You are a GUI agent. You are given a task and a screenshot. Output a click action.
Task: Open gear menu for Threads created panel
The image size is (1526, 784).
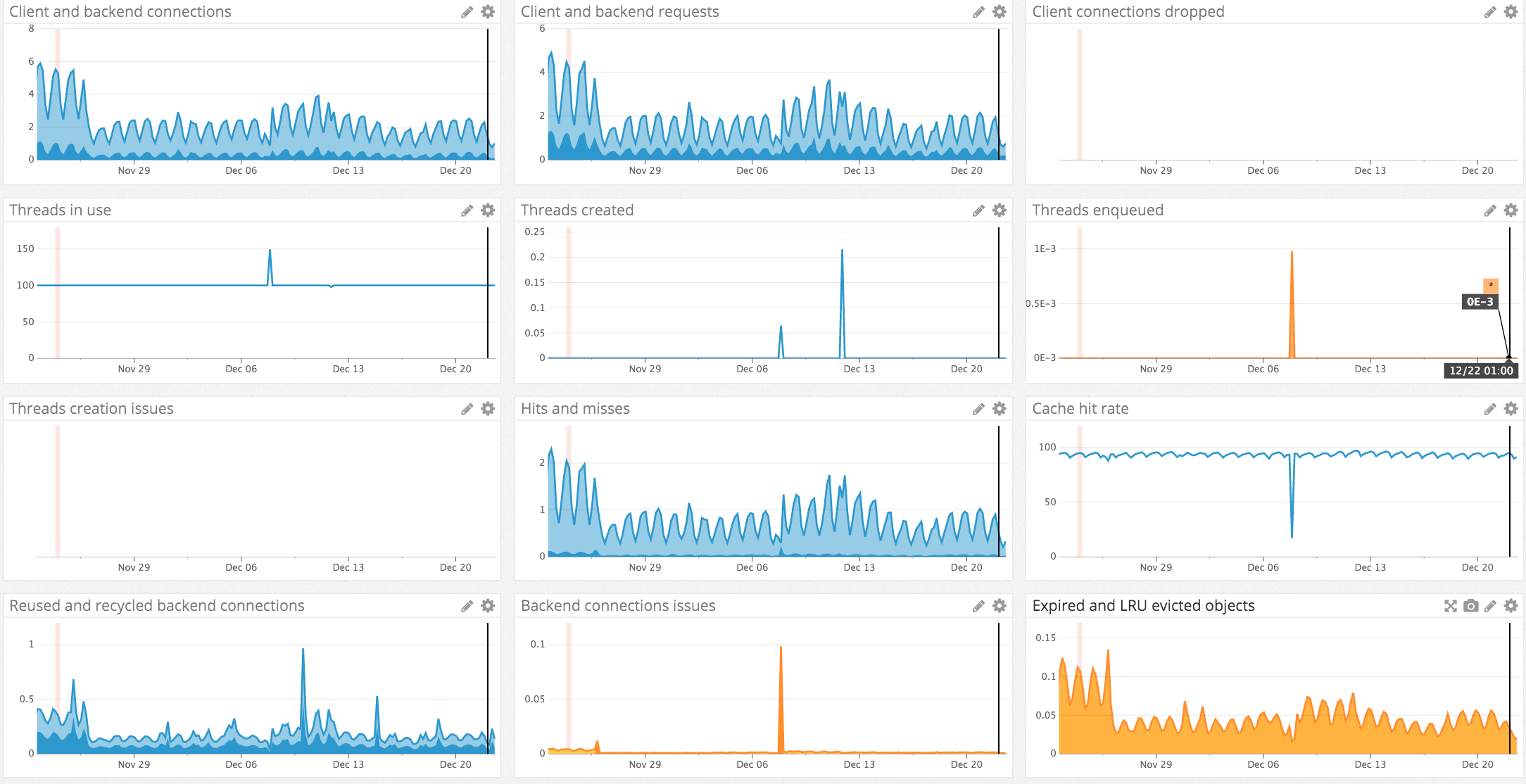point(999,210)
